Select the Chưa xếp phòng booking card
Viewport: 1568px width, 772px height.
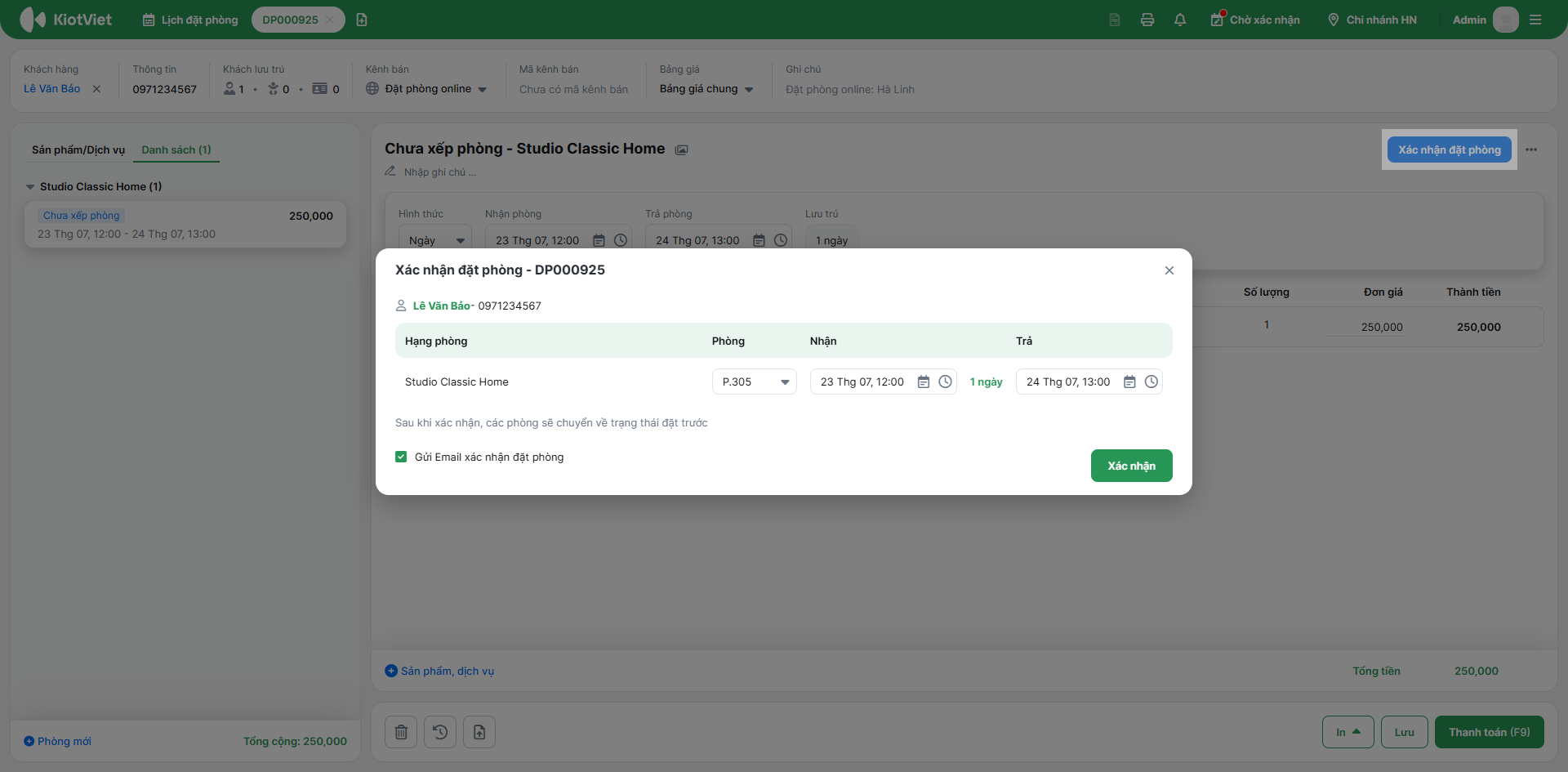click(x=185, y=225)
